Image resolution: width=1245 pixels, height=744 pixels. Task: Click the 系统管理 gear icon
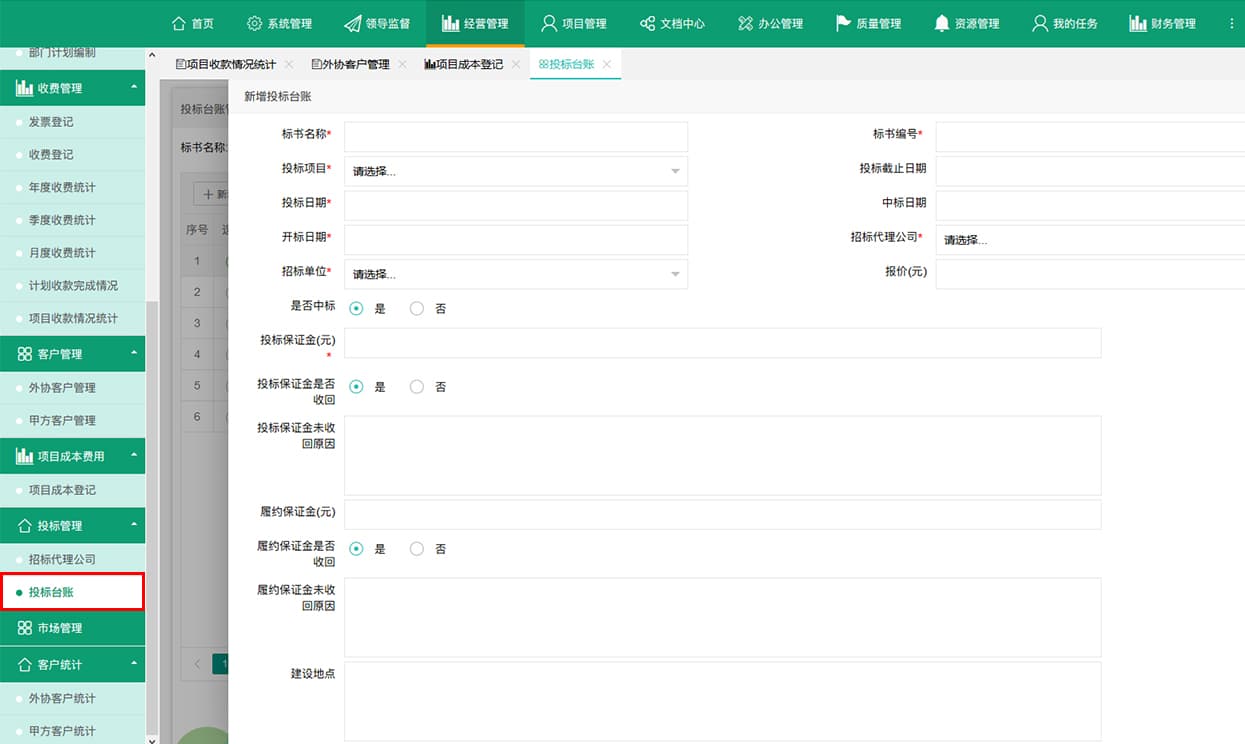point(254,23)
